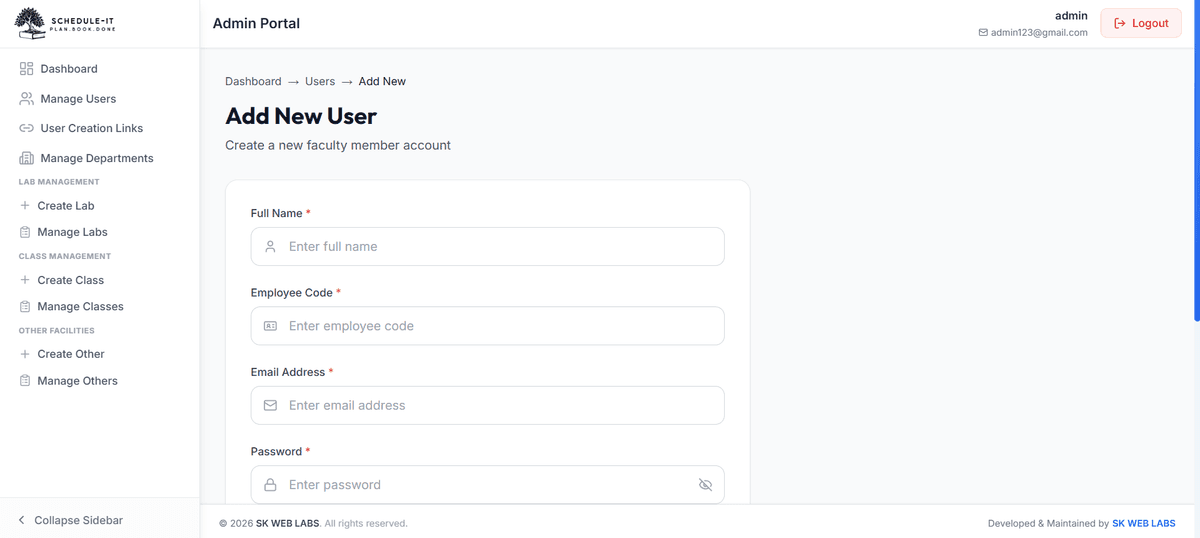Click the Manage Users people icon
Viewport: 1200px width, 538px height.
point(26,99)
